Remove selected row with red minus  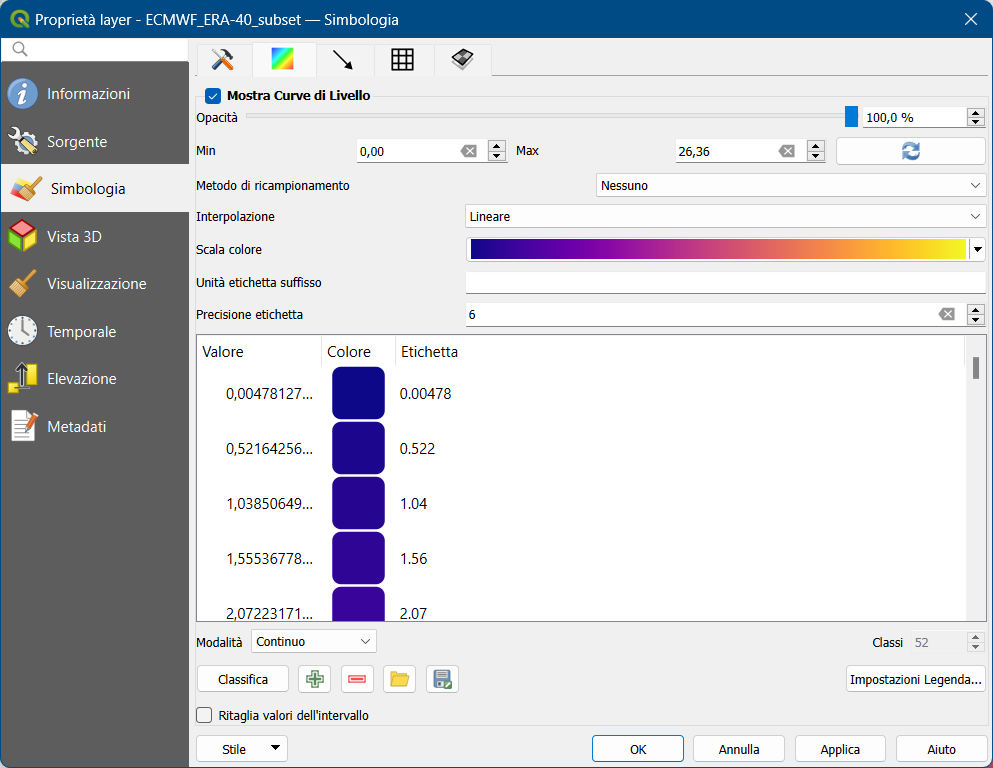(357, 679)
